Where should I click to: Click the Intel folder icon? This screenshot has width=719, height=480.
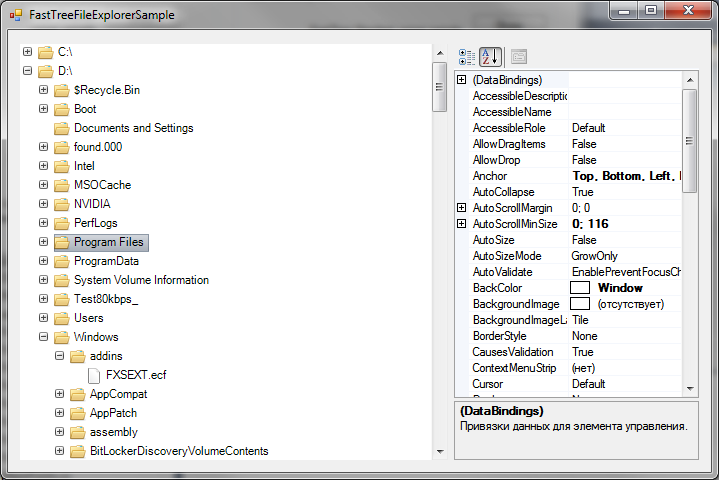(x=61, y=166)
